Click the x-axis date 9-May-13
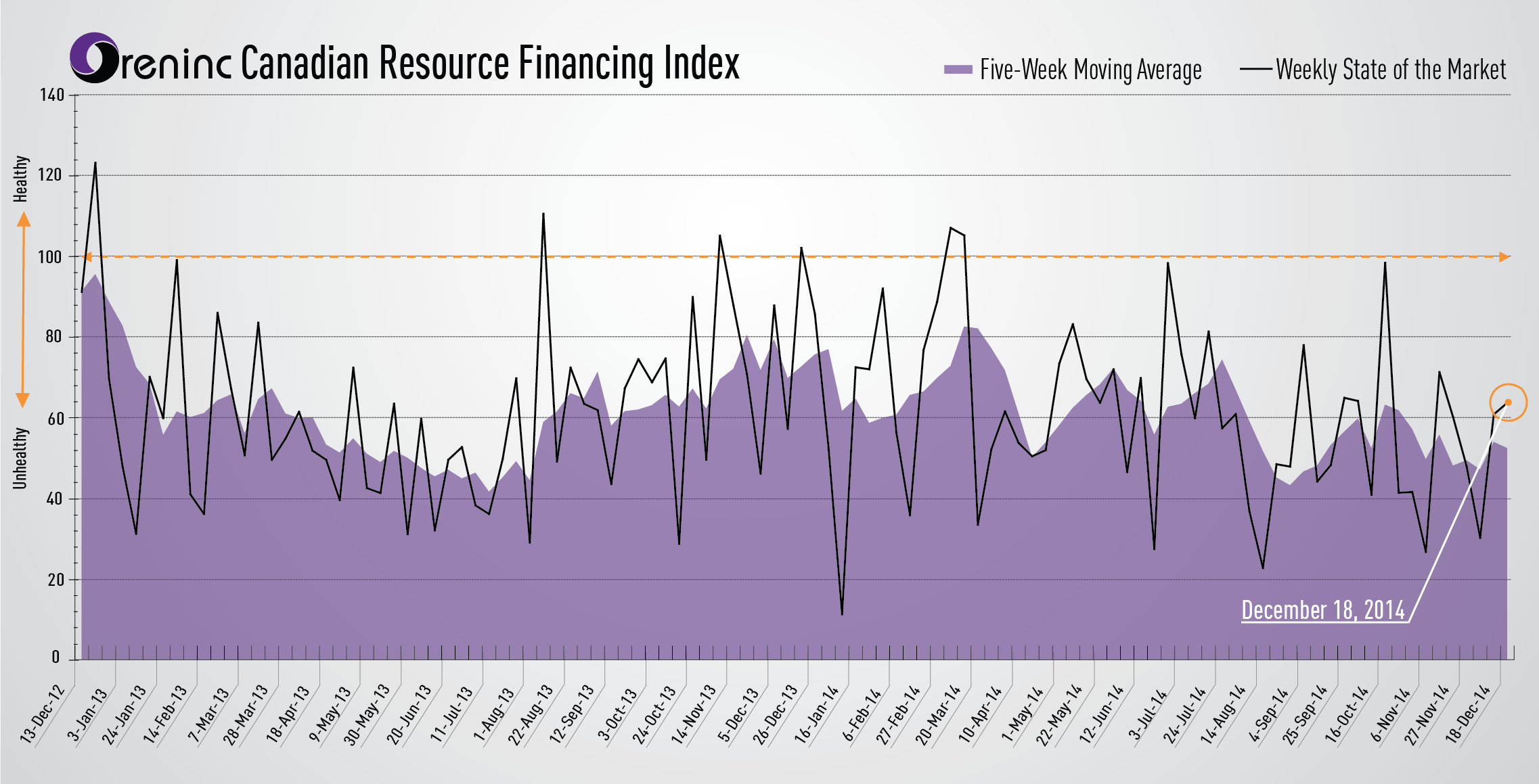This screenshot has height=784, width=1539. [330, 714]
